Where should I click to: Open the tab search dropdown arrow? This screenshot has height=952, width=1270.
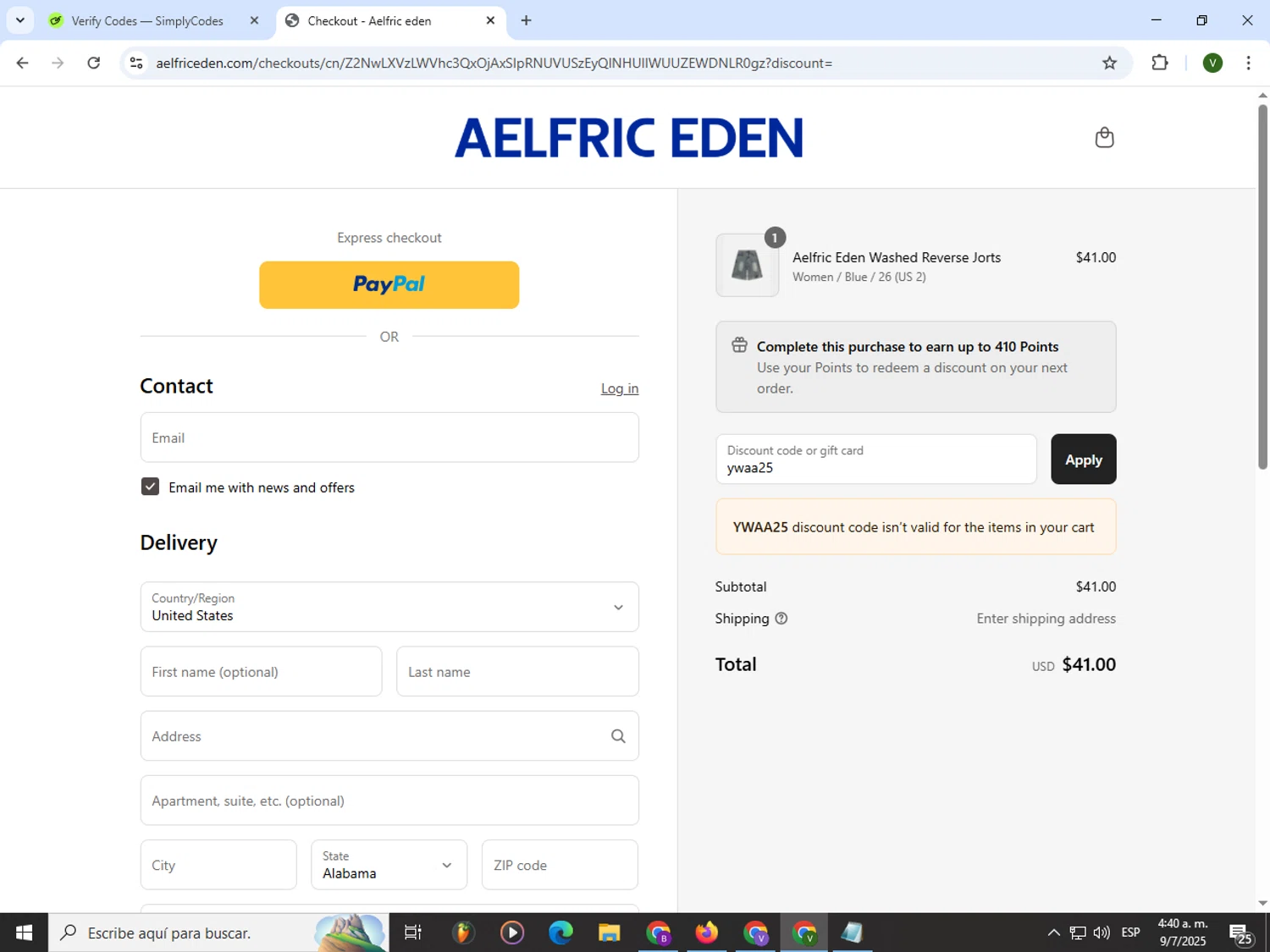pos(19,20)
